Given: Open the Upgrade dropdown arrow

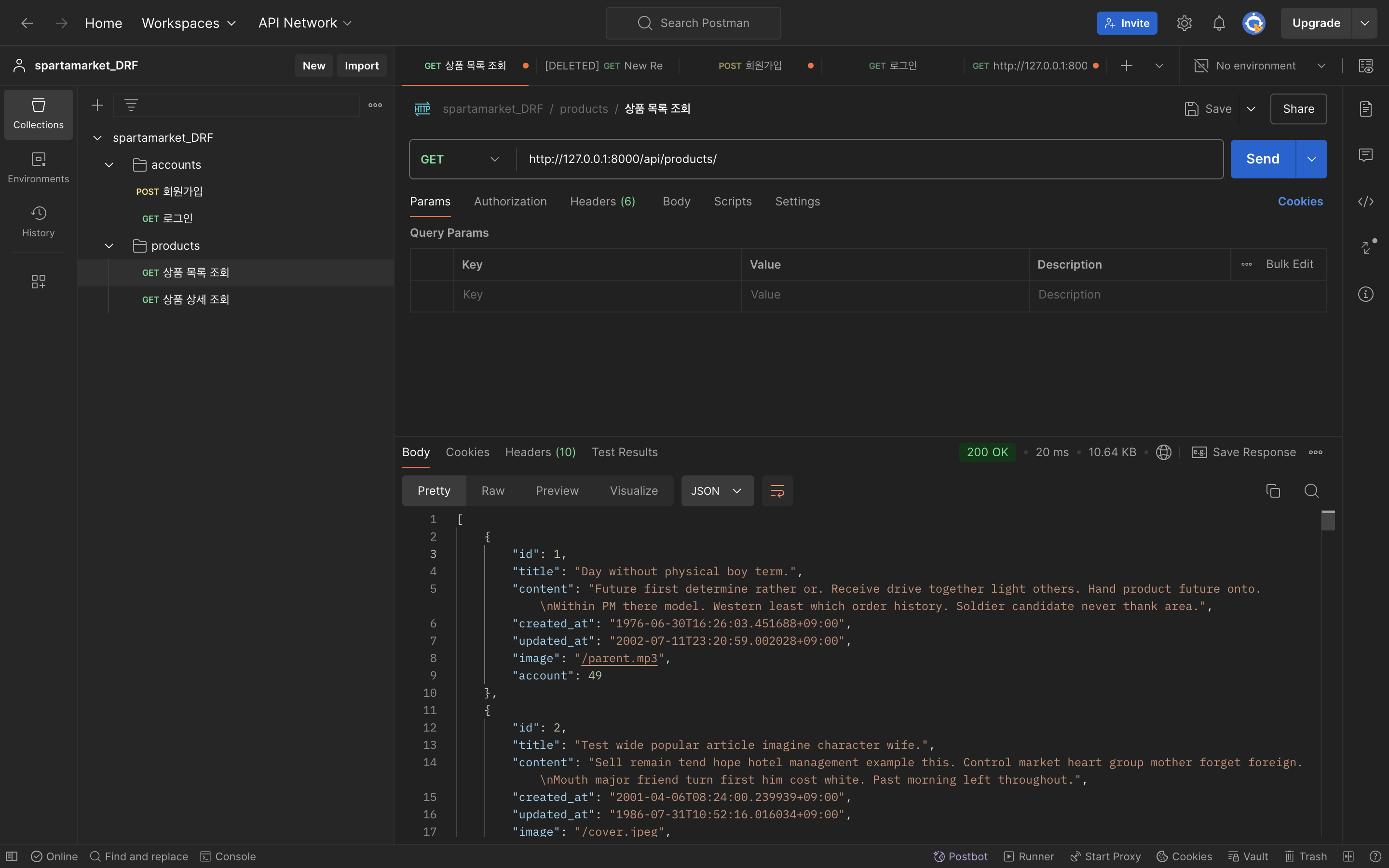Looking at the screenshot, I should pos(1364,23).
